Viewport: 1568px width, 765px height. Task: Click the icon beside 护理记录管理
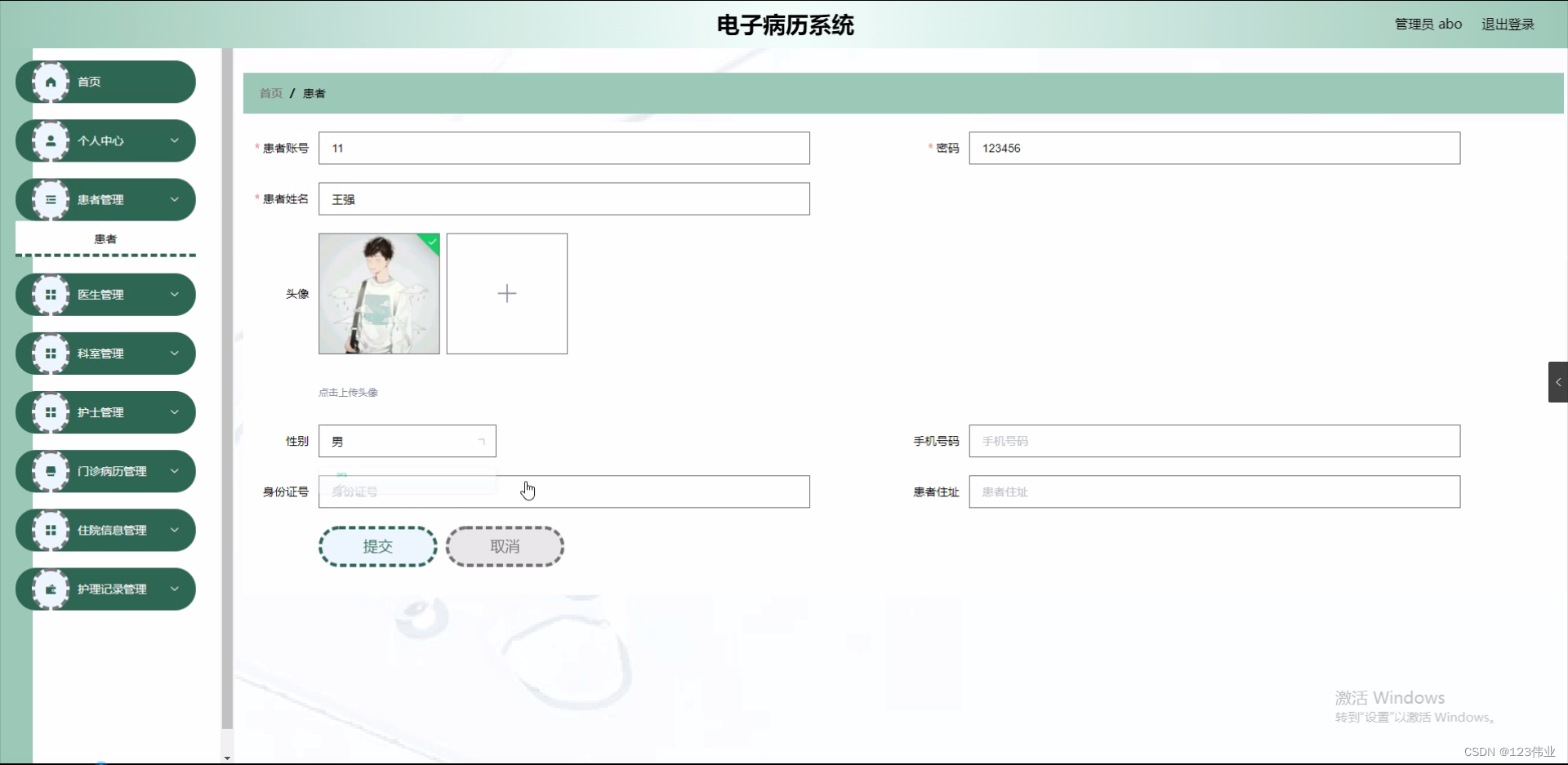(51, 589)
